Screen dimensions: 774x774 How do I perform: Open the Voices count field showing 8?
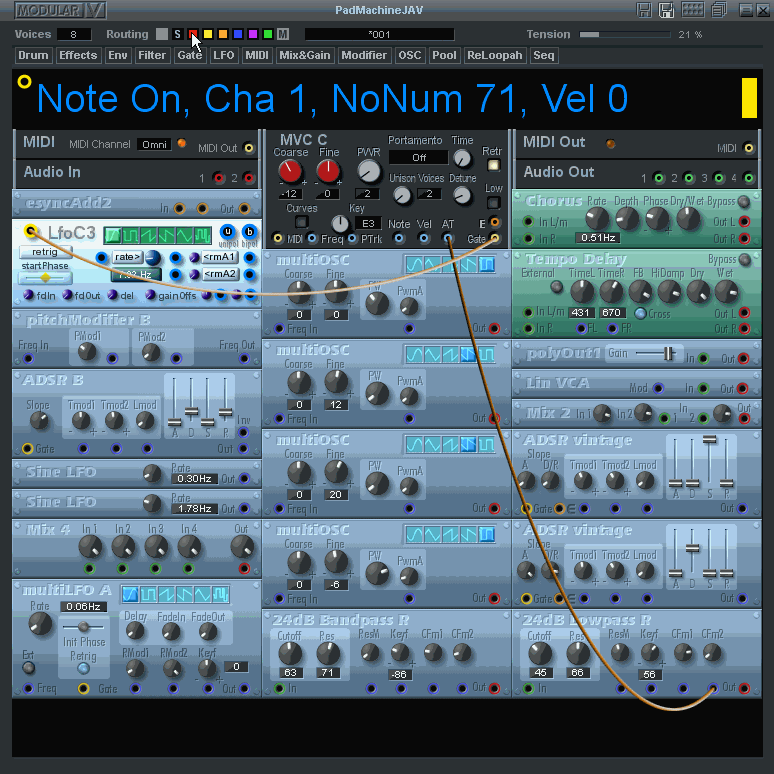(x=74, y=35)
